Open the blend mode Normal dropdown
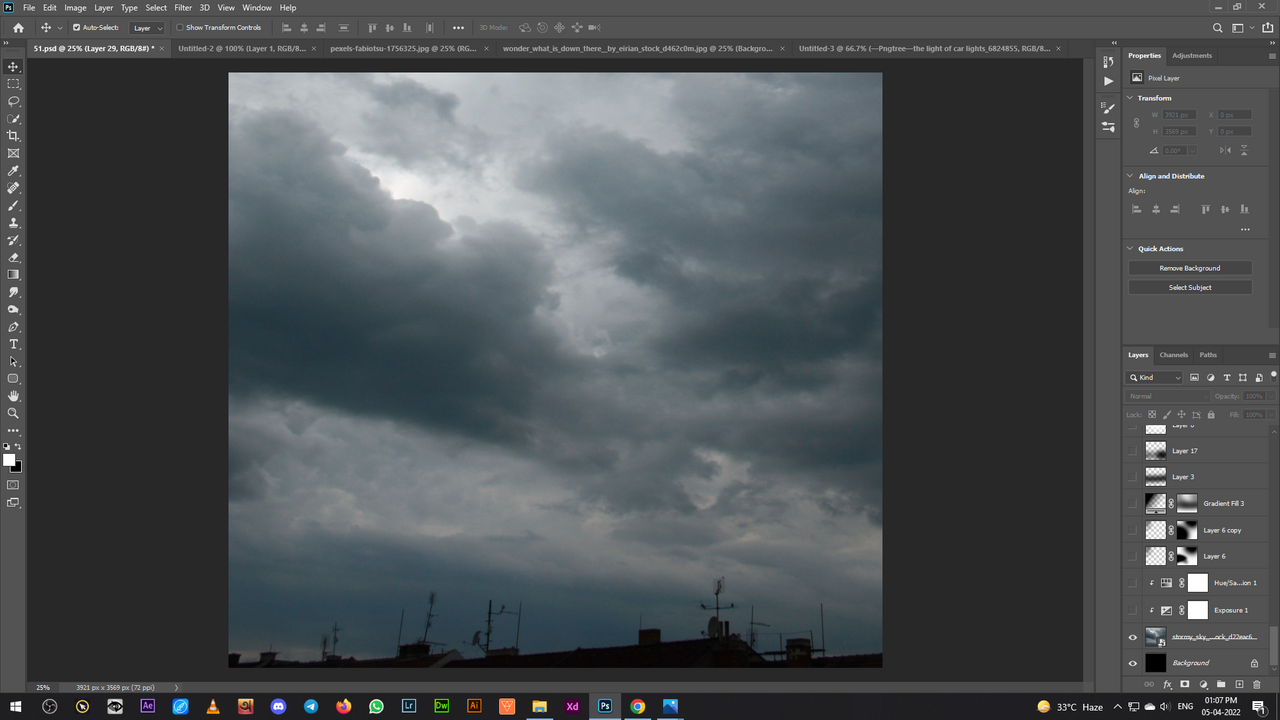This screenshot has width=1280, height=720. [x=1168, y=396]
